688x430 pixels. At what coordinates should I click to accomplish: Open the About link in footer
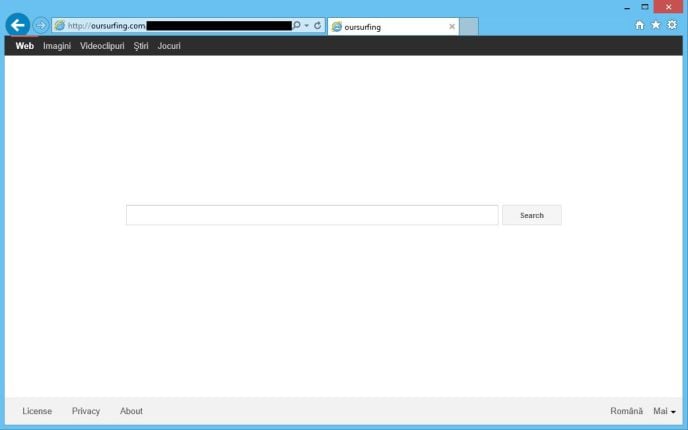point(131,411)
